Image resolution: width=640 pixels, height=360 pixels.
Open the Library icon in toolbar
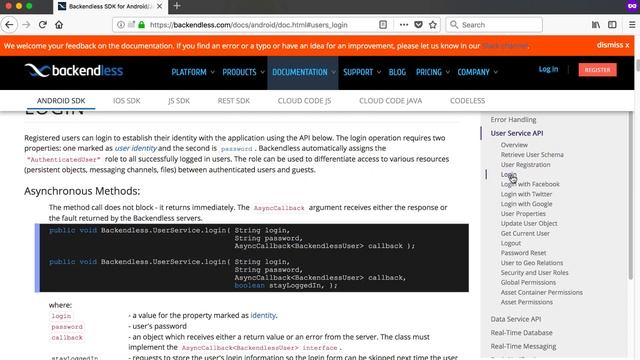(x=596, y=24)
